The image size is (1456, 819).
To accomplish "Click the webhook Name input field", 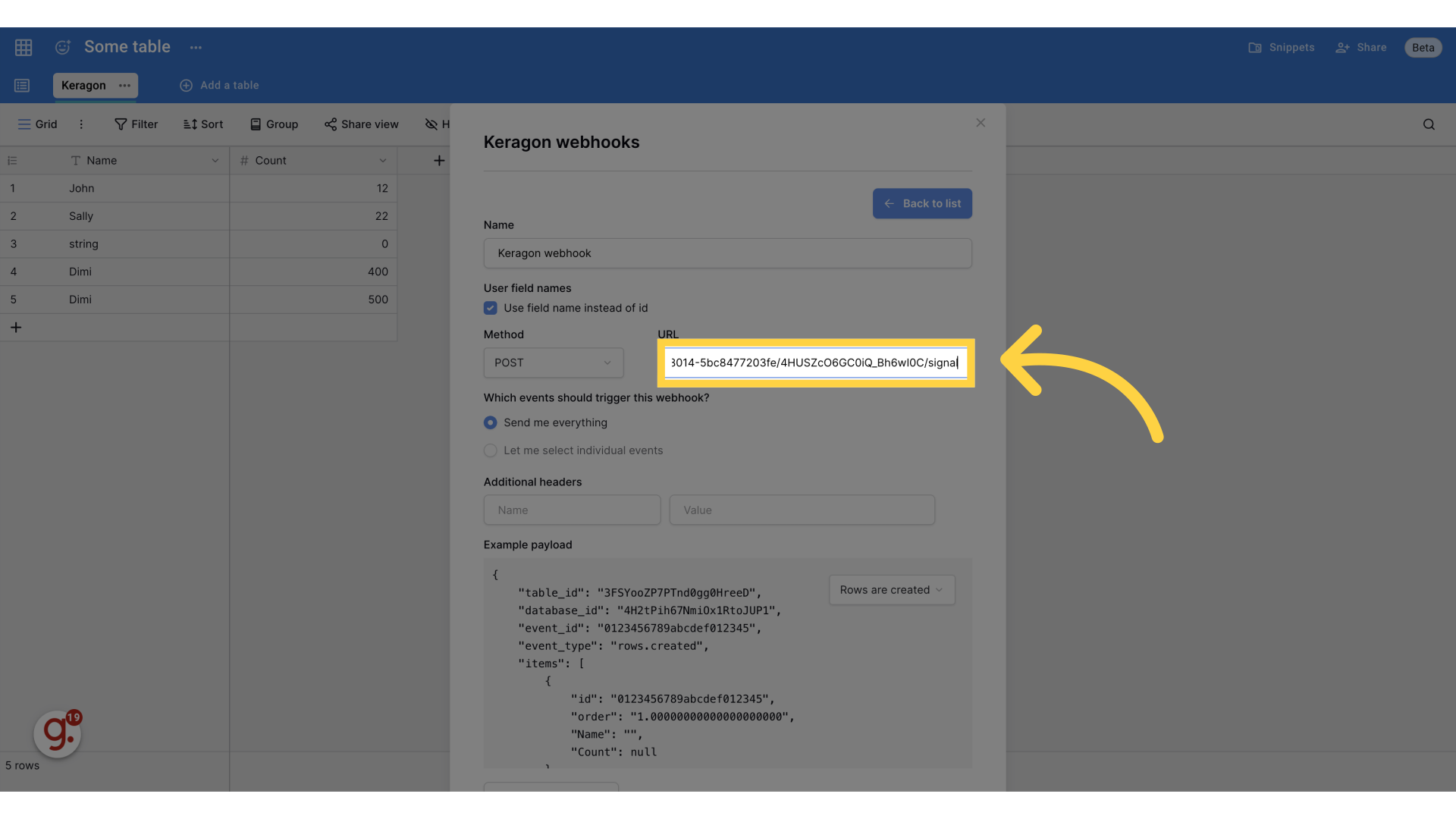I will 727,253.
